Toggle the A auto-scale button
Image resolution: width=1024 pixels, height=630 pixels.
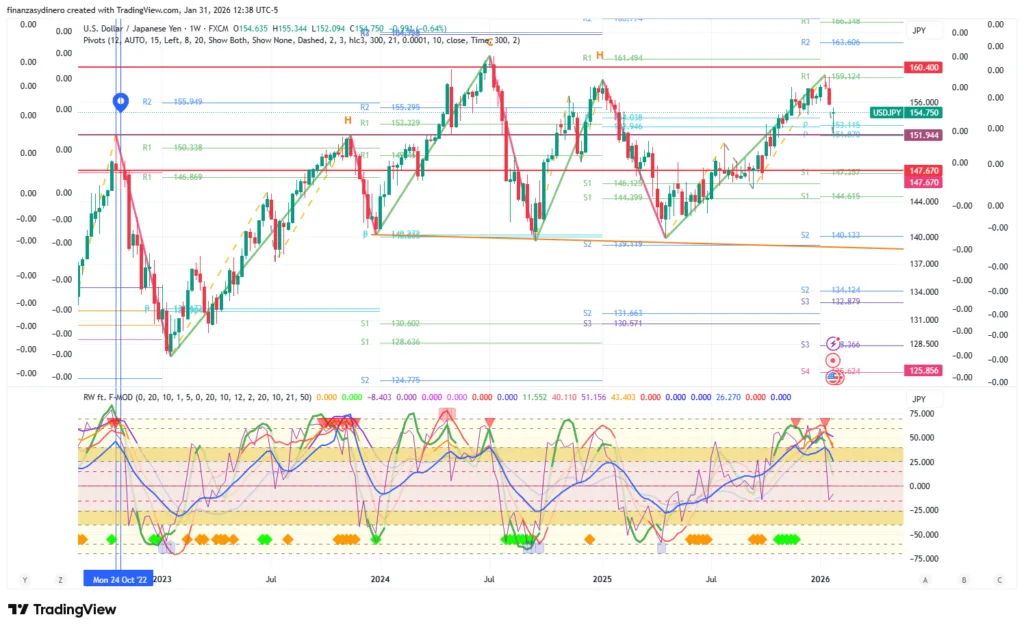(925, 580)
